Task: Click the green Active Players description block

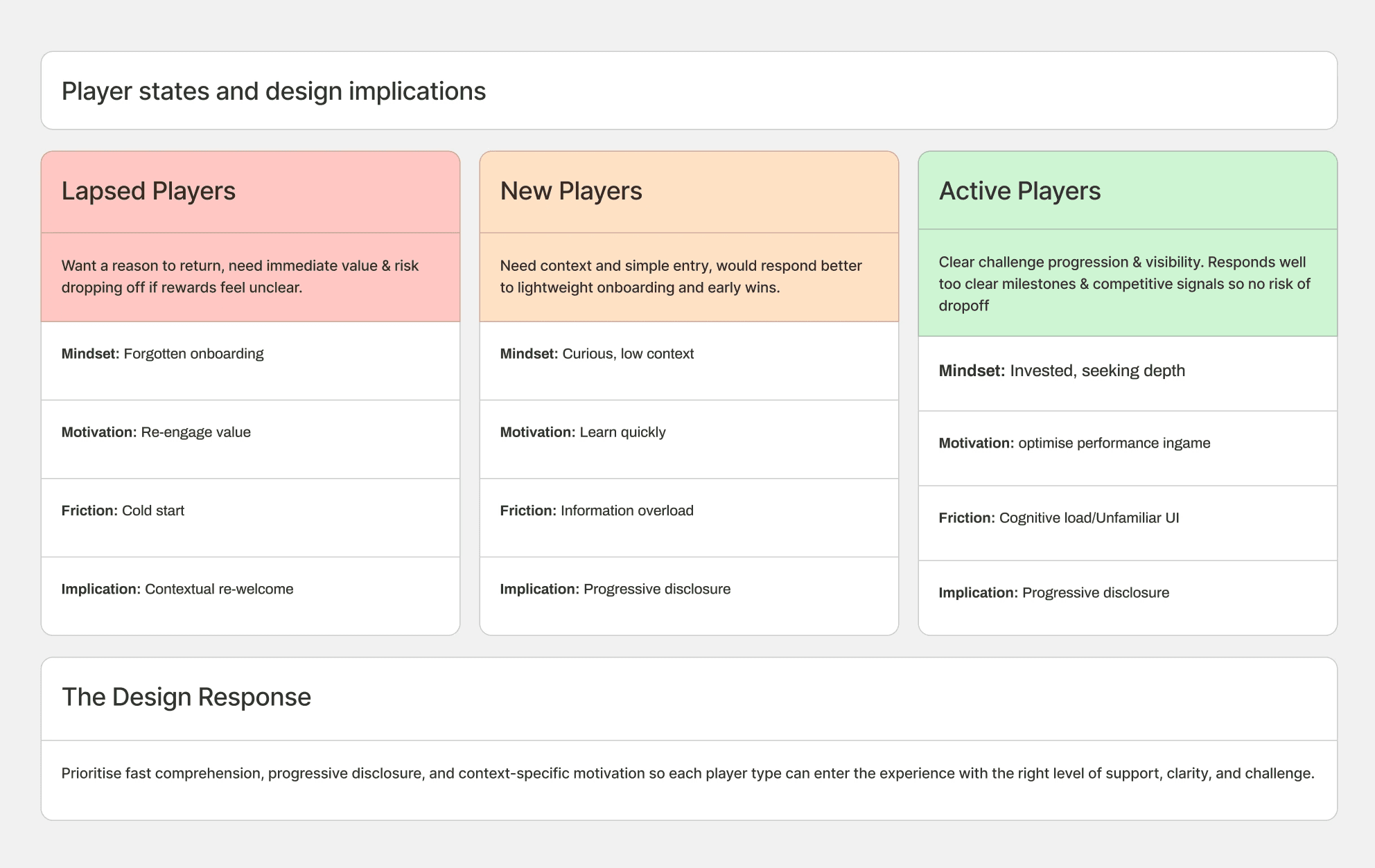Action: (x=1127, y=283)
